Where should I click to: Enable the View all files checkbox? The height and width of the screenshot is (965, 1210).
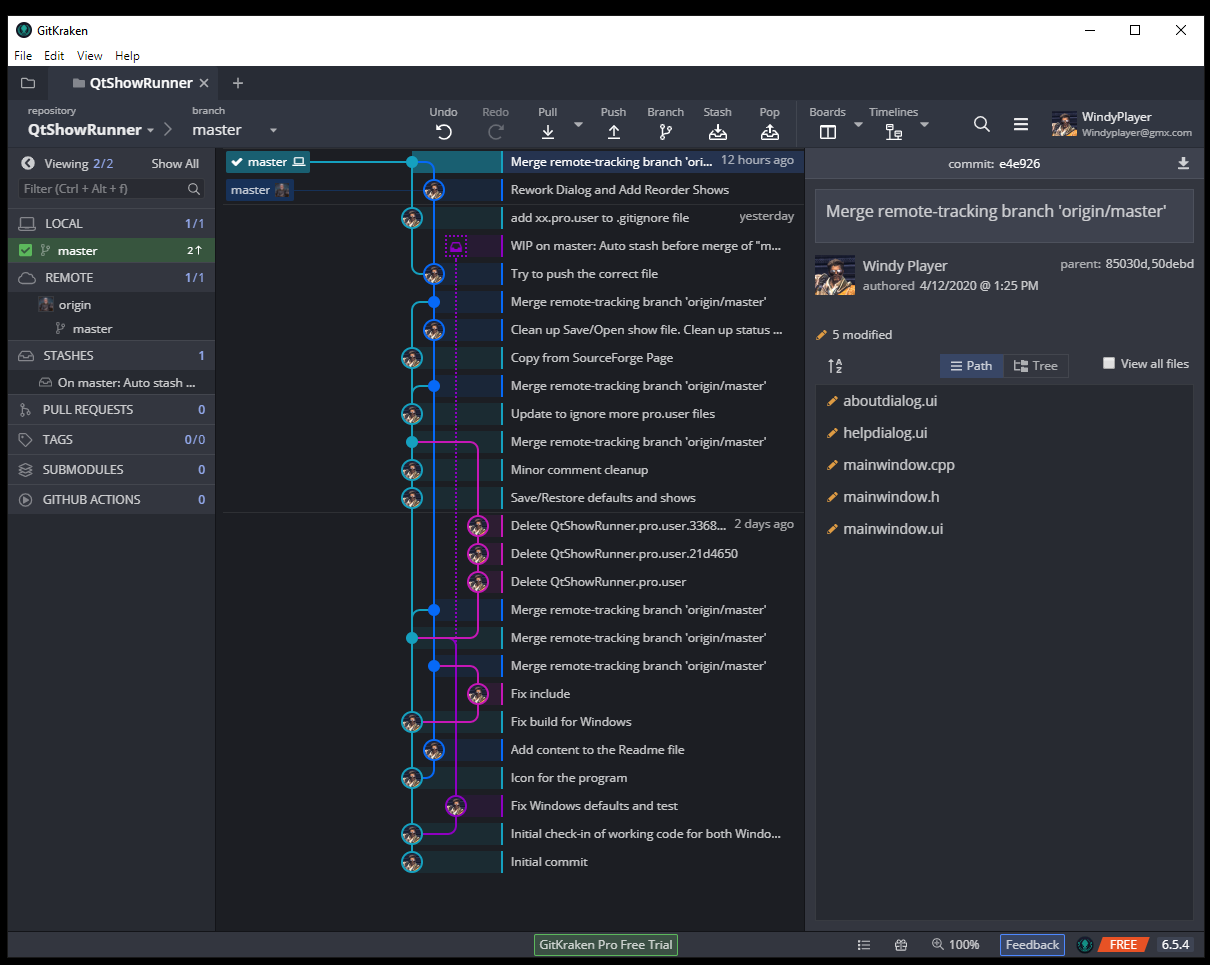pyautogui.click(x=1109, y=364)
